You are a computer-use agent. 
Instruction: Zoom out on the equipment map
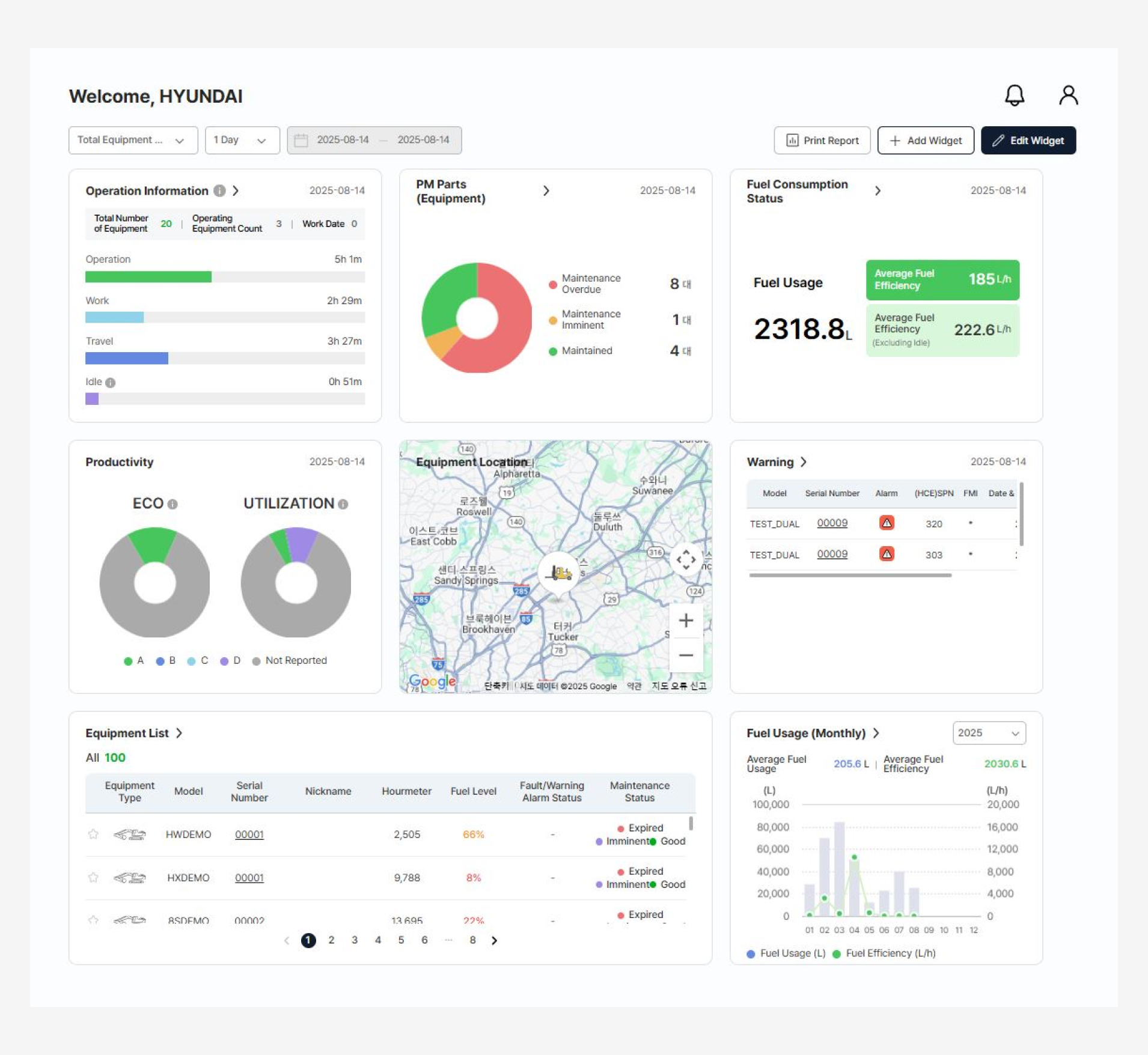point(686,655)
